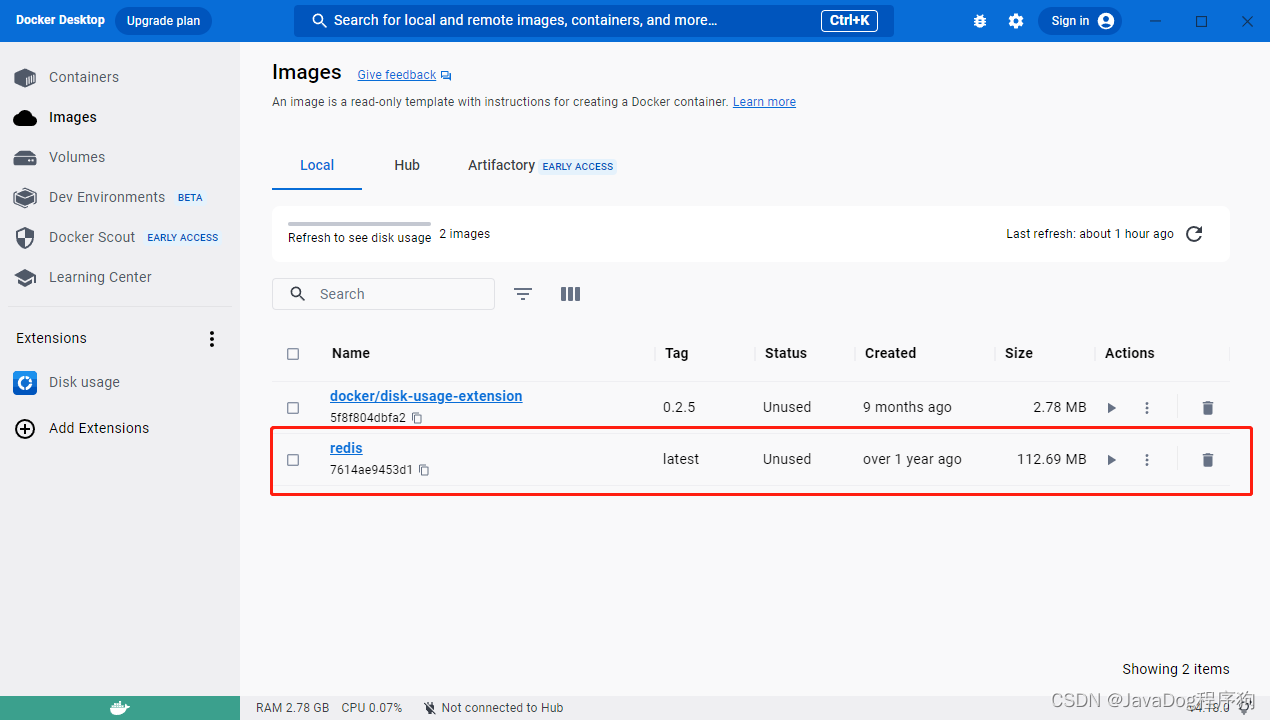Open the filter dropdown above image list
Screen dimensions: 1270x720
[523, 293]
